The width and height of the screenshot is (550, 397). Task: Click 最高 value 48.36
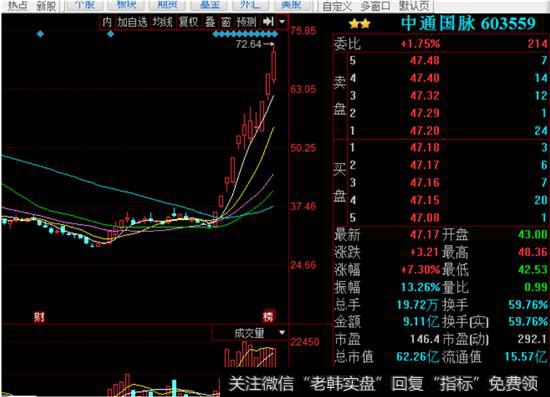point(532,252)
